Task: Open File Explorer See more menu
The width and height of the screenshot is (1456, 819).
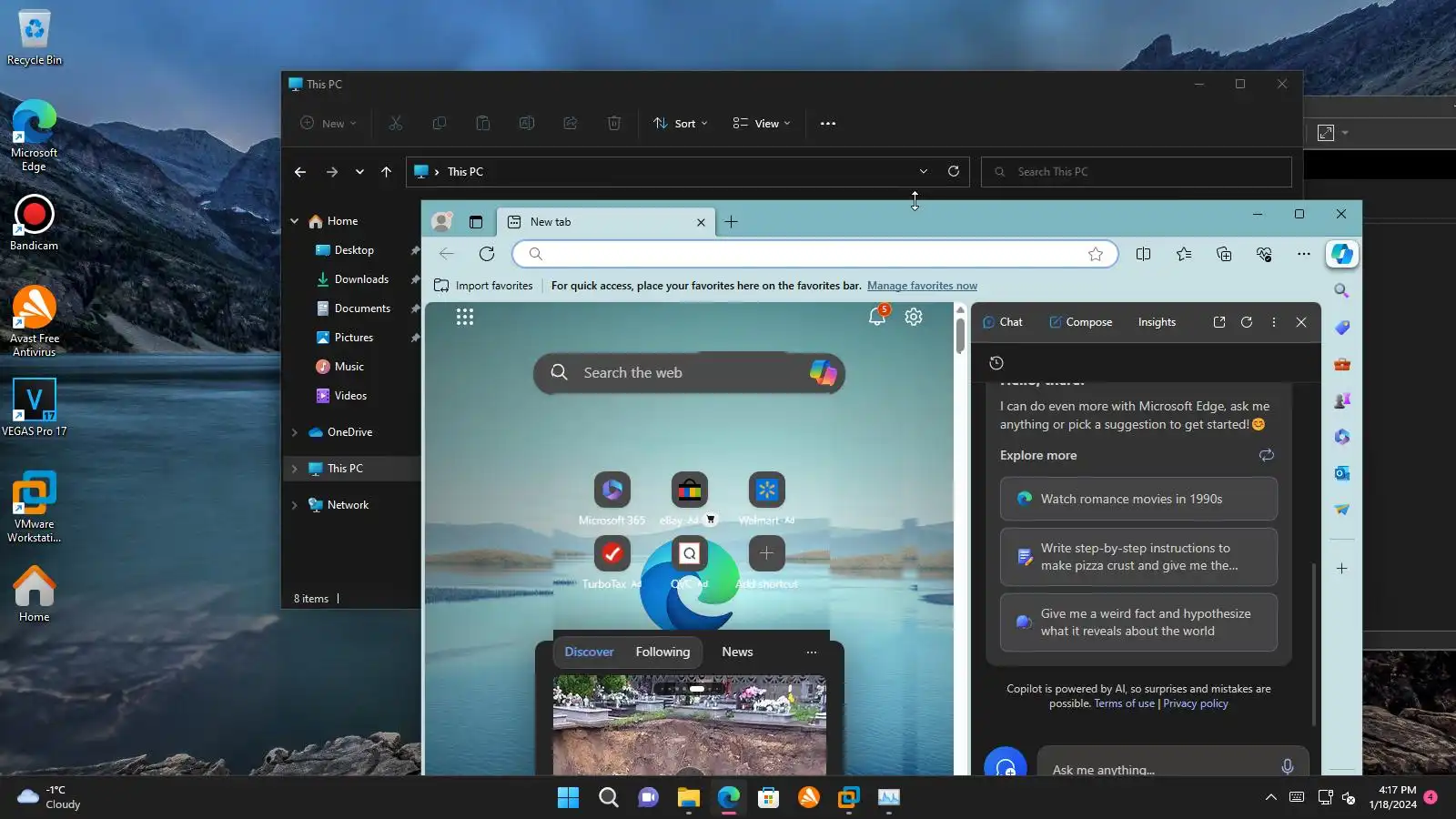Action: (828, 124)
